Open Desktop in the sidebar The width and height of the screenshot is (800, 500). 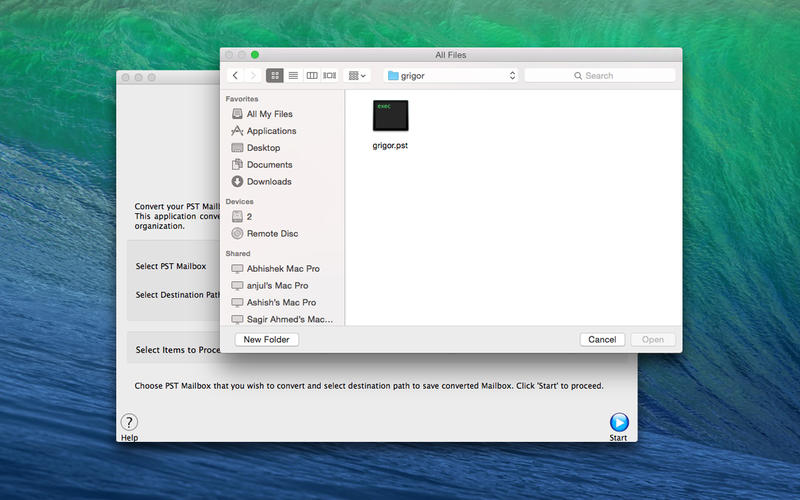(263, 147)
